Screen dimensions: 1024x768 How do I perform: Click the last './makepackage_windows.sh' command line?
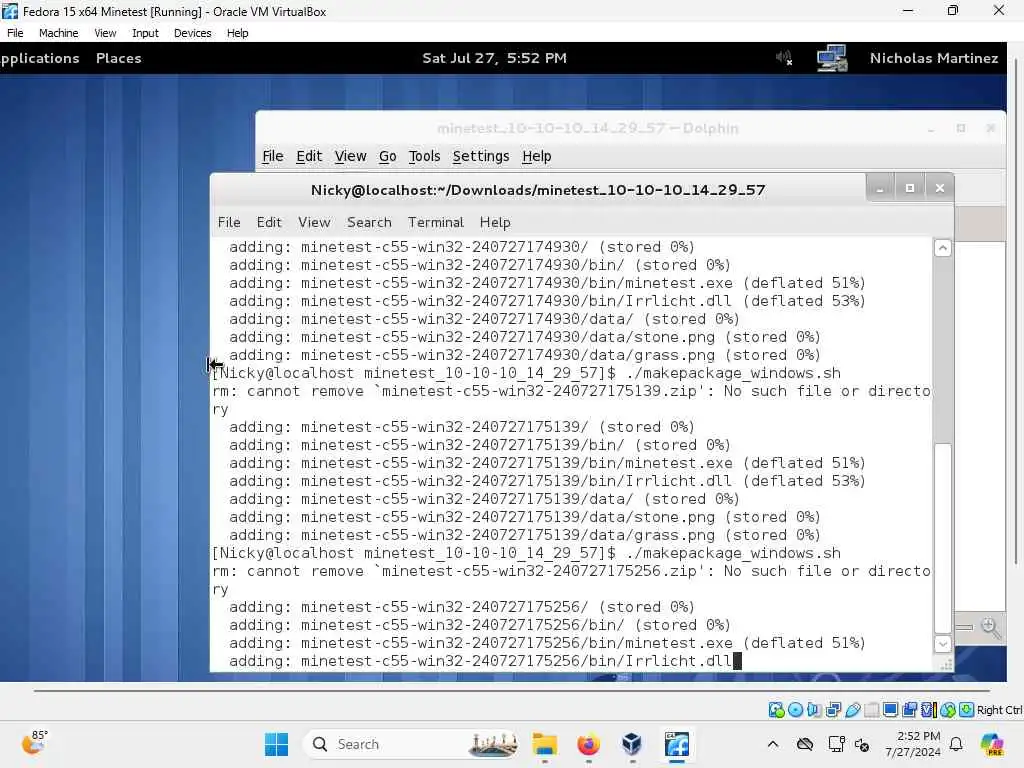tap(526, 553)
